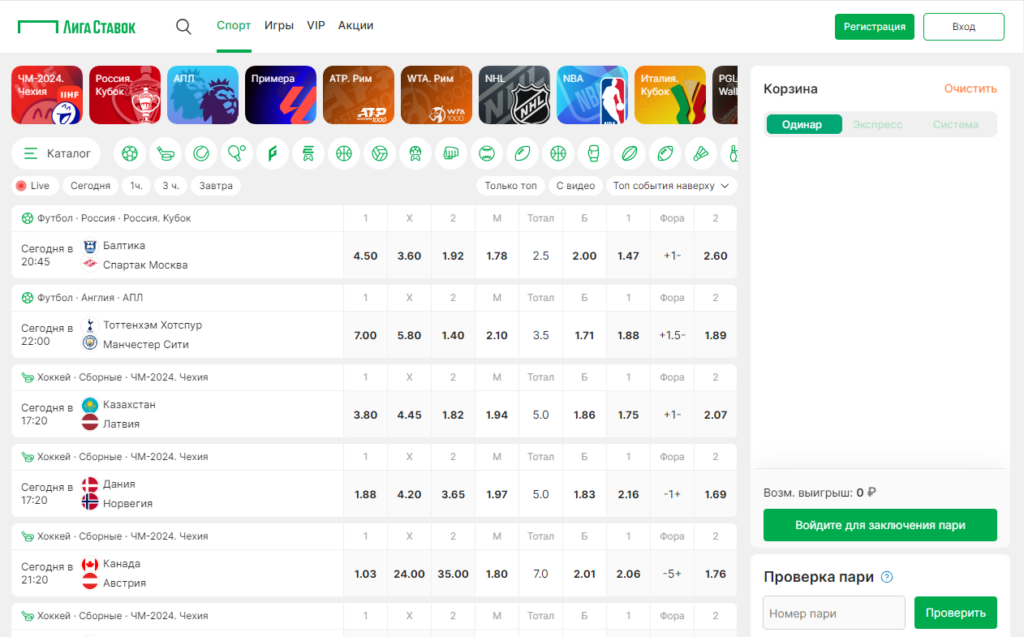The height and width of the screenshot is (637, 1024).
Task: Open the АПЛ tournament tile
Action: click(x=202, y=95)
